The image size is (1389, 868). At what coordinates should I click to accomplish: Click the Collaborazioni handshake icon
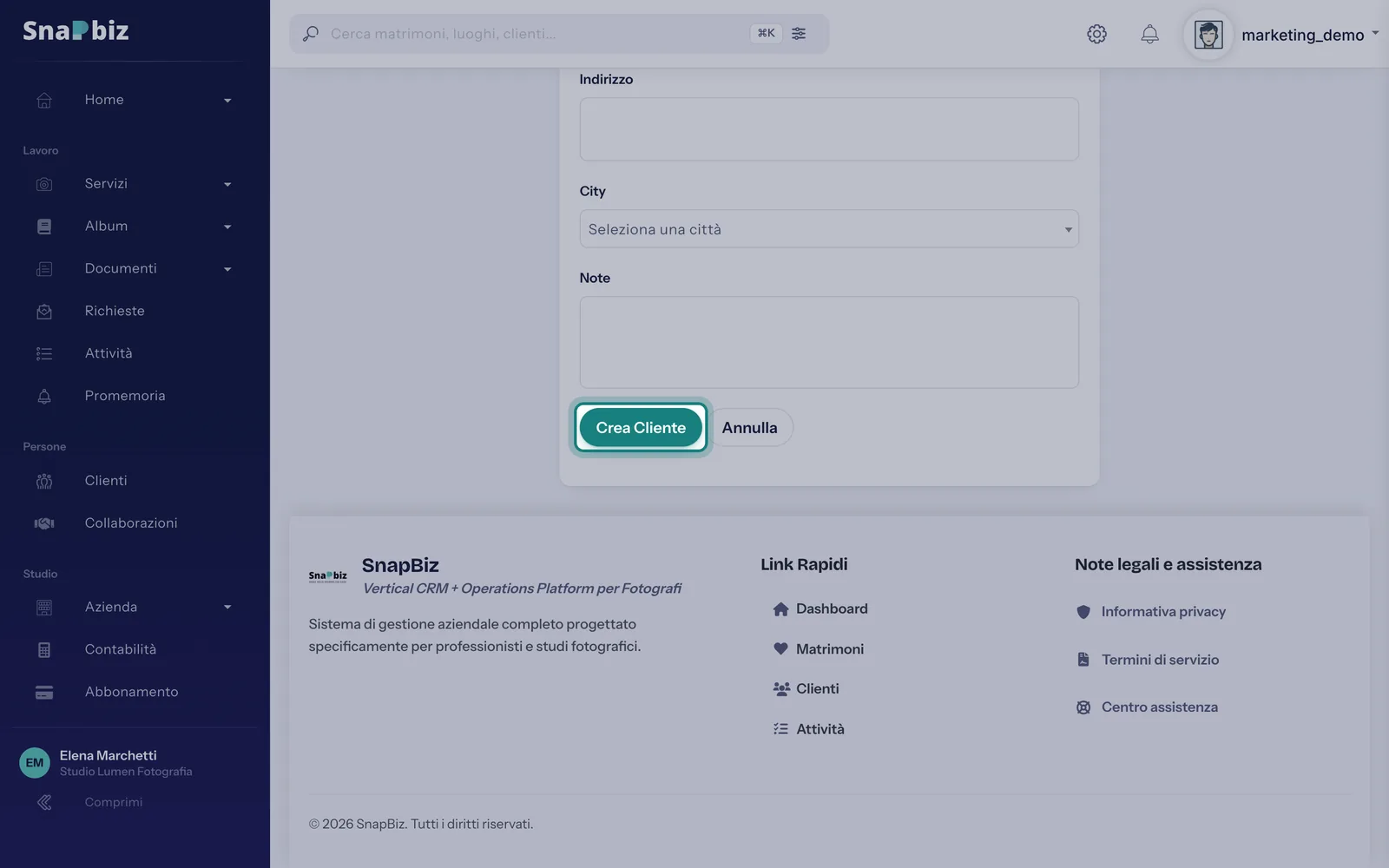[44, 523]
